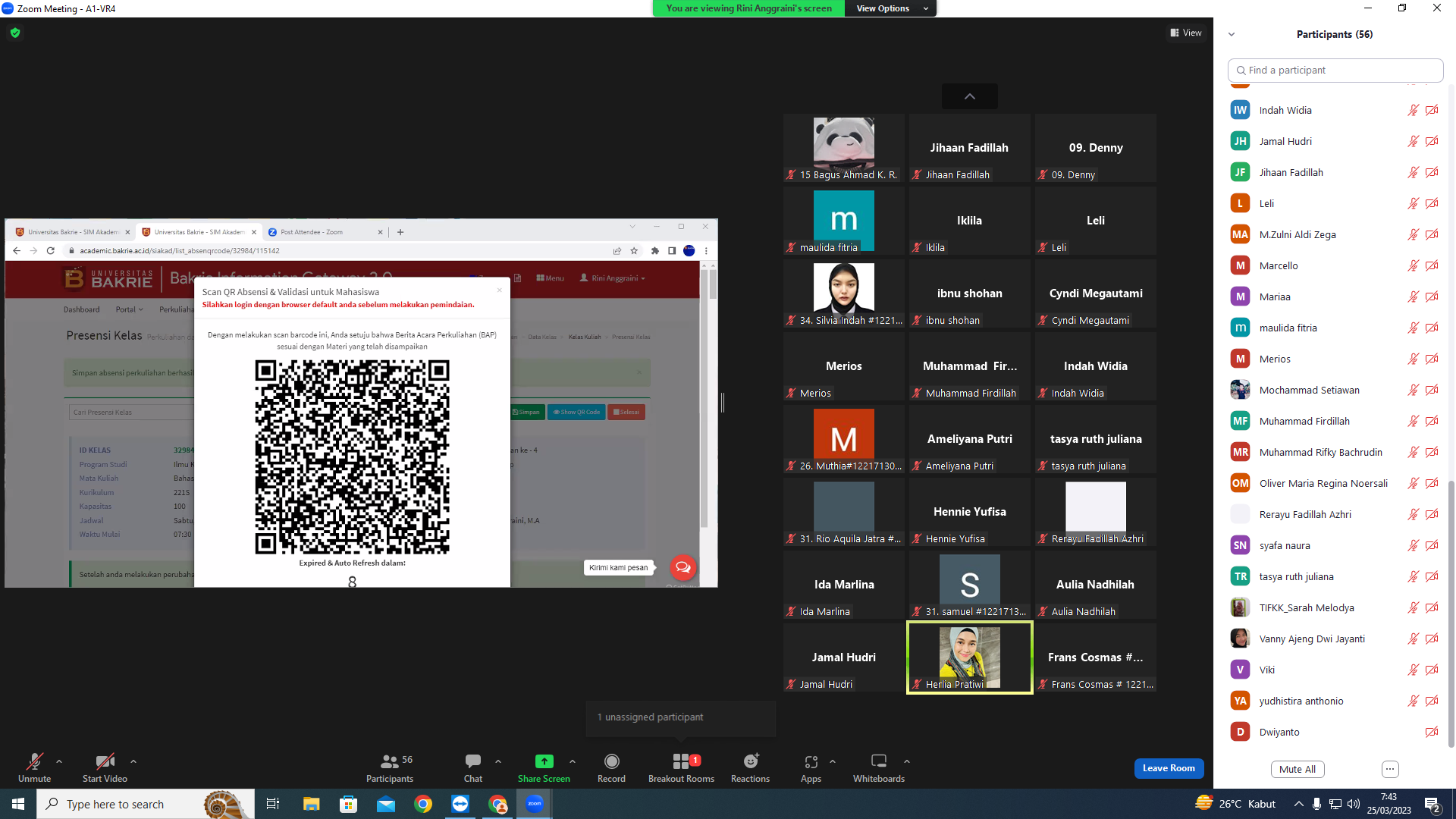Expand video options arrow beside Start Video
The width and height of the screenshot is (1456, 819).
tap(133, 761)
